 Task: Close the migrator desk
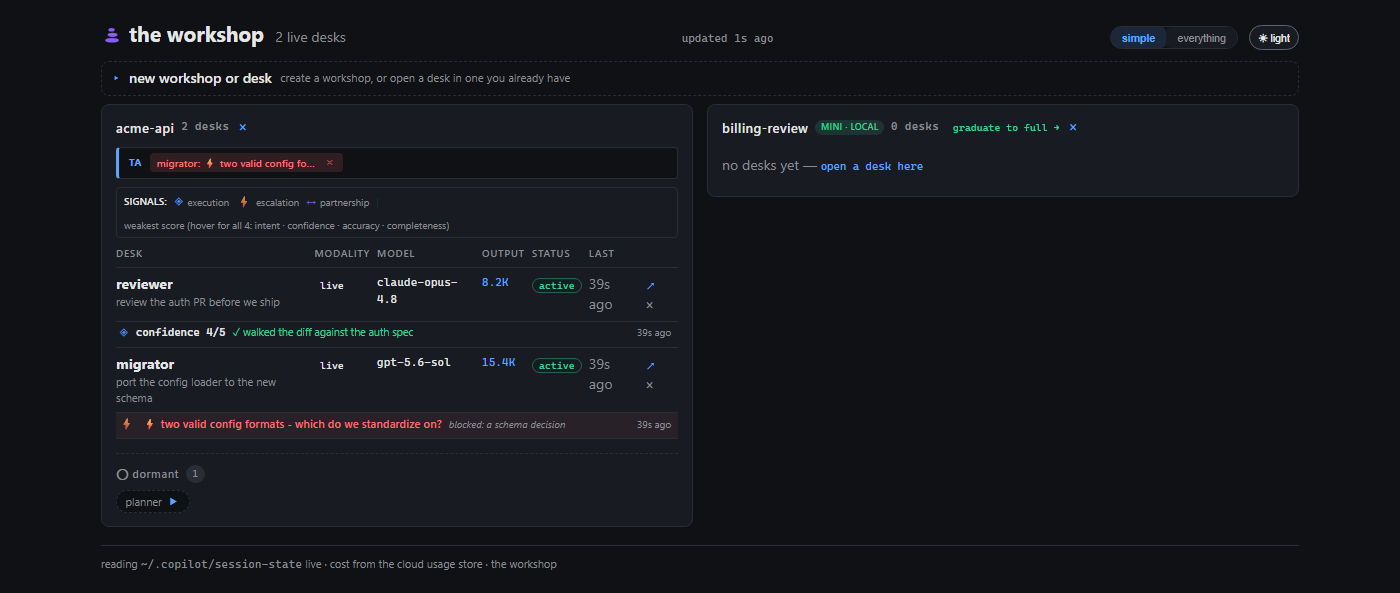pos(650,385)
